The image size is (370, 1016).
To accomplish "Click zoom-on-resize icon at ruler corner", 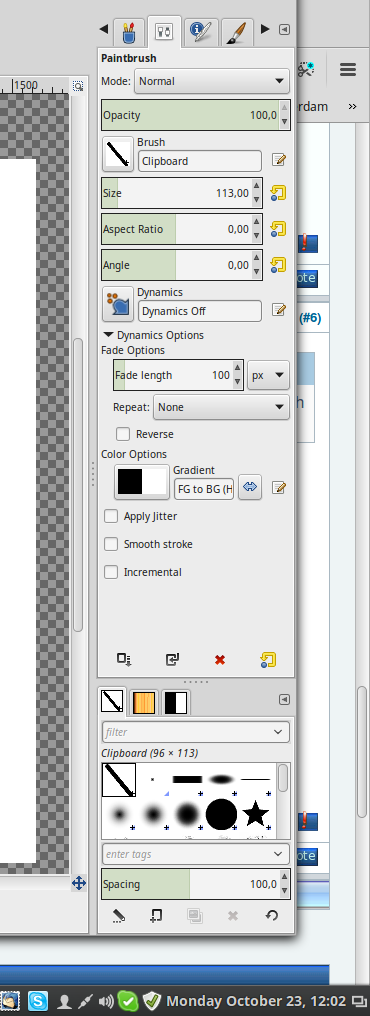I will point(78,86).
